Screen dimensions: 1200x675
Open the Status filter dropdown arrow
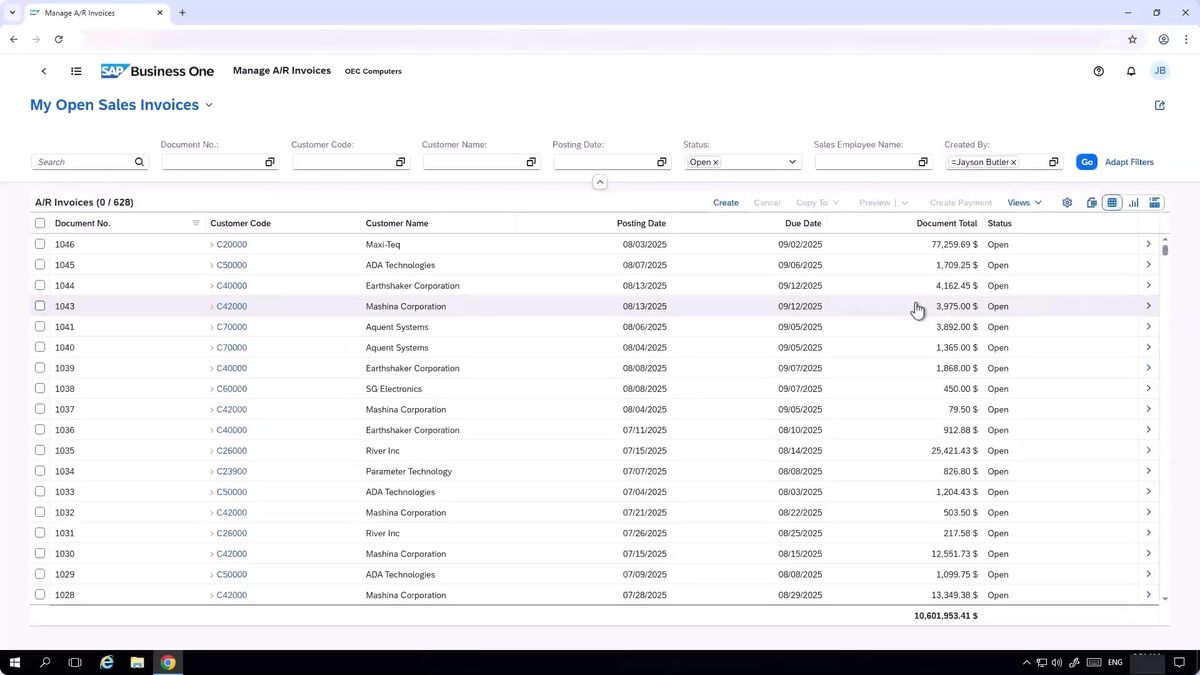point(792,162)
